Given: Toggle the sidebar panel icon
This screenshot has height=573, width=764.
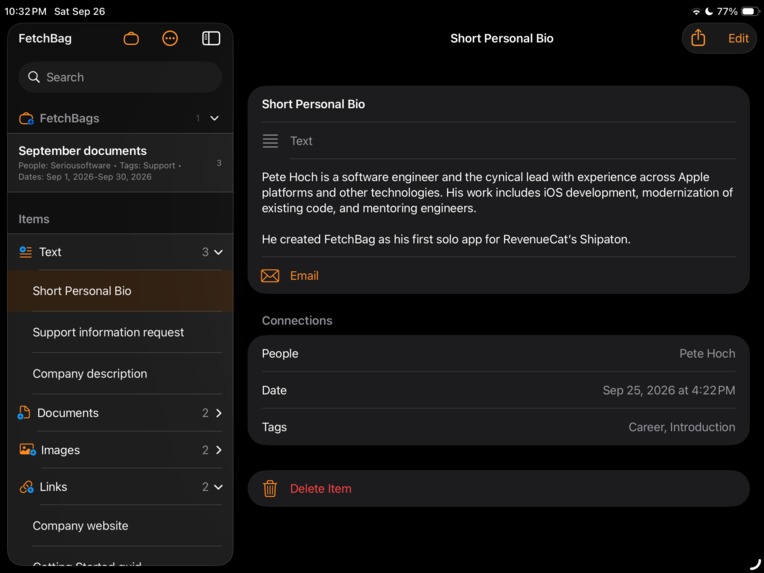Looking at the screenshot, I should (x=211, y=38).
